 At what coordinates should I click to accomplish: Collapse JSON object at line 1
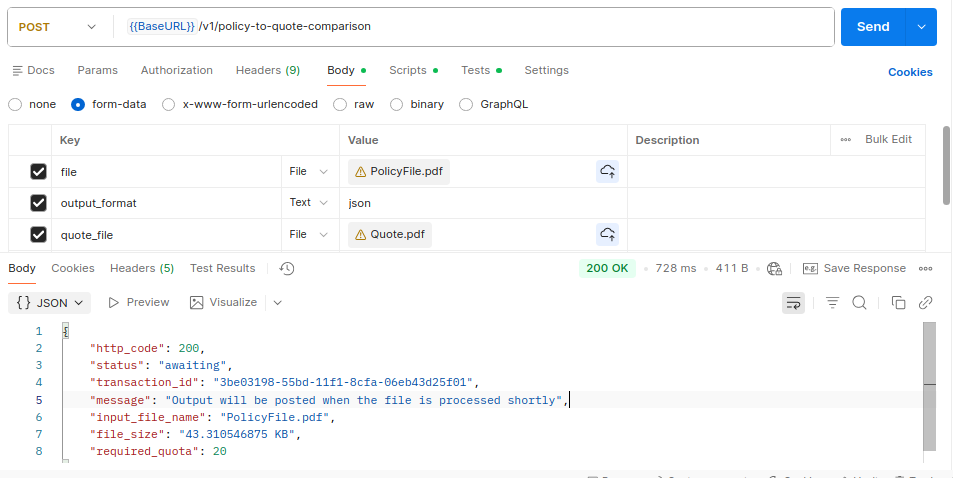pos(66,331)
